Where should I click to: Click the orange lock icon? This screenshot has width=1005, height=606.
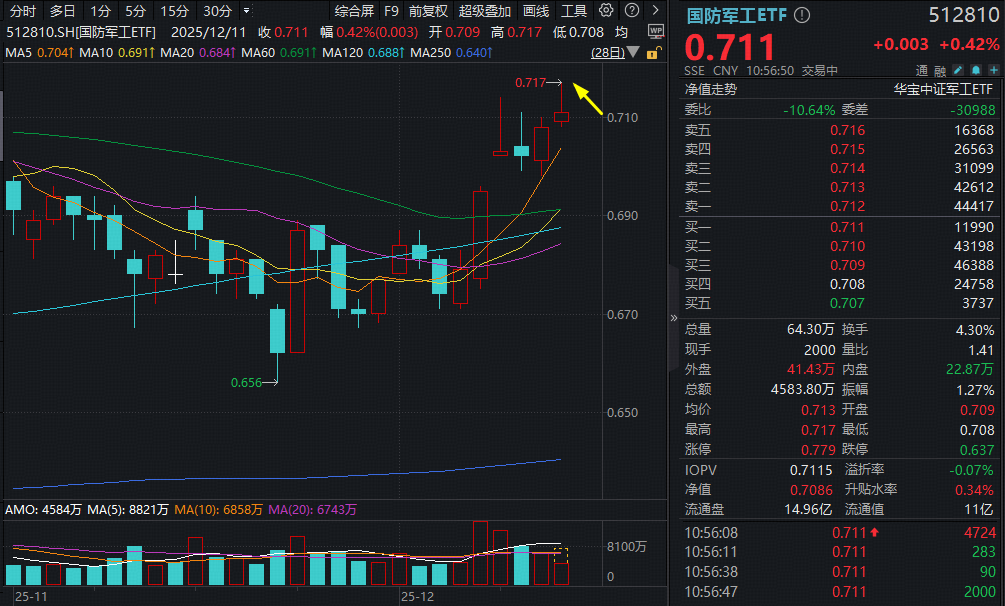coord(653,52)
